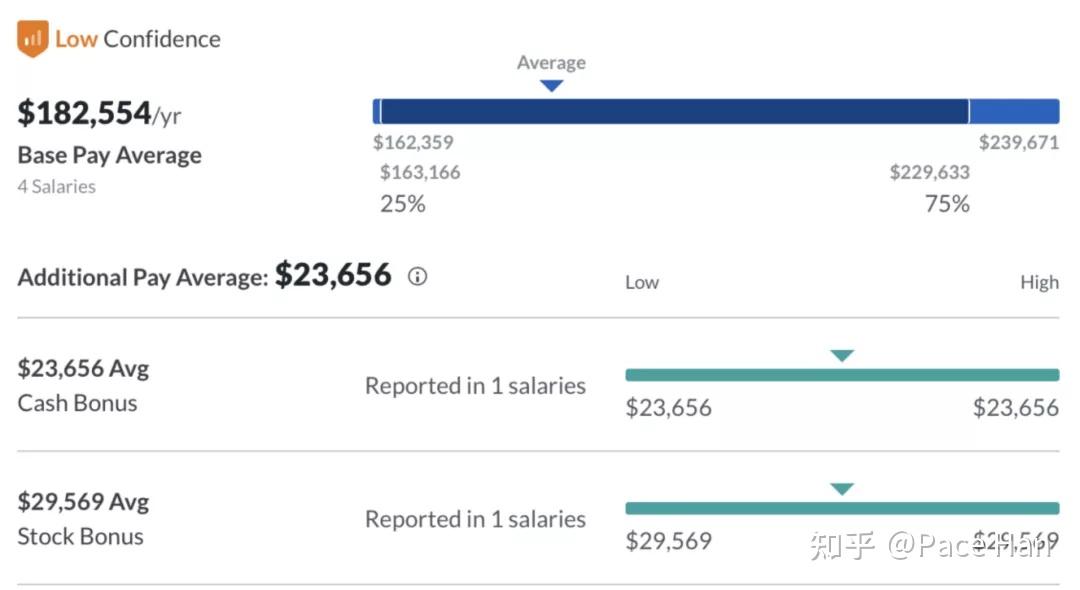Click the $162,359 minimum pay value
This screenshot has height=590, width=1080.
[x=413, y=142]
